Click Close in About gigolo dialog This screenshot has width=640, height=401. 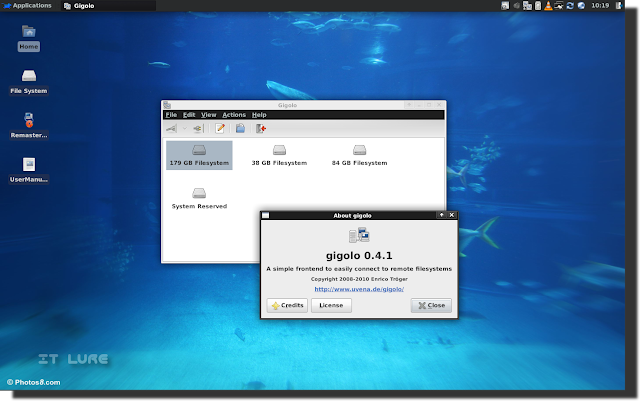431,305
